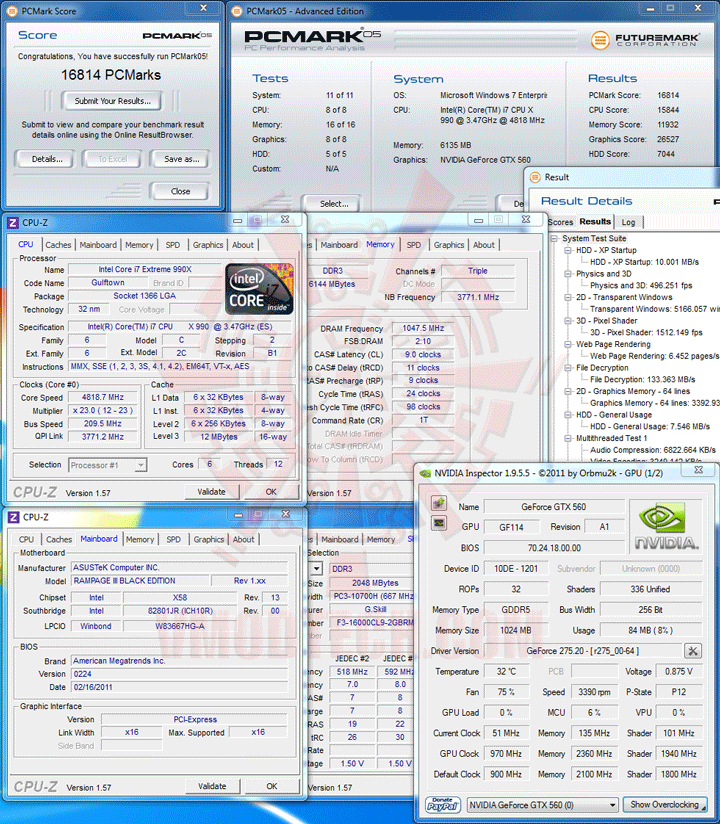This screenshot has width=720, height=824.
Task: Collapse the File Decryption node
Action: tap(568, 368)
